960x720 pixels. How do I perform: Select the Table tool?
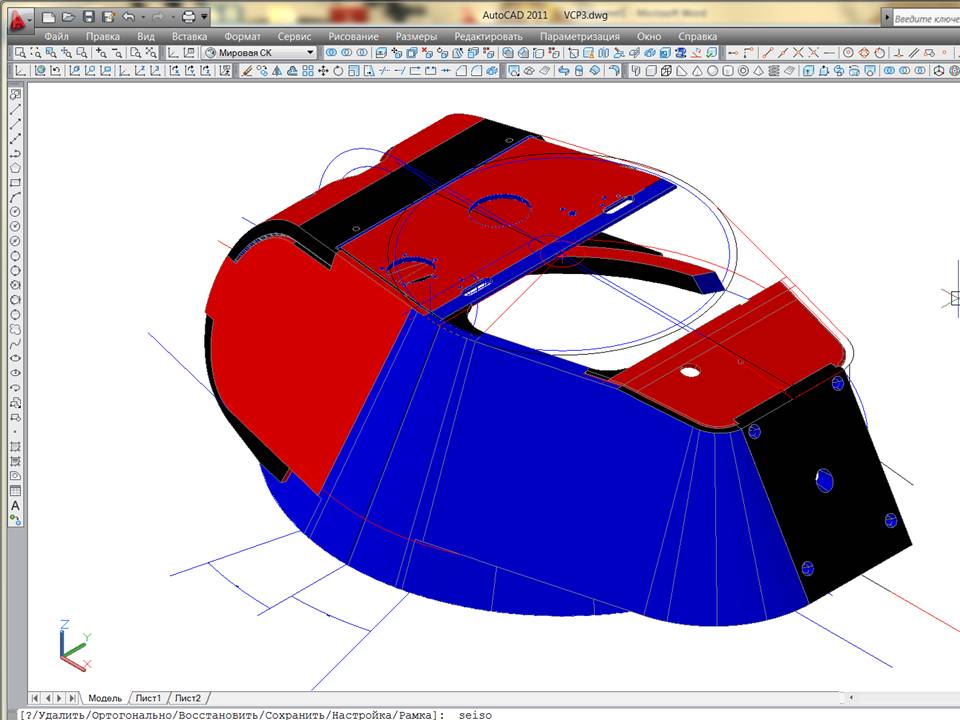point(15,491)
